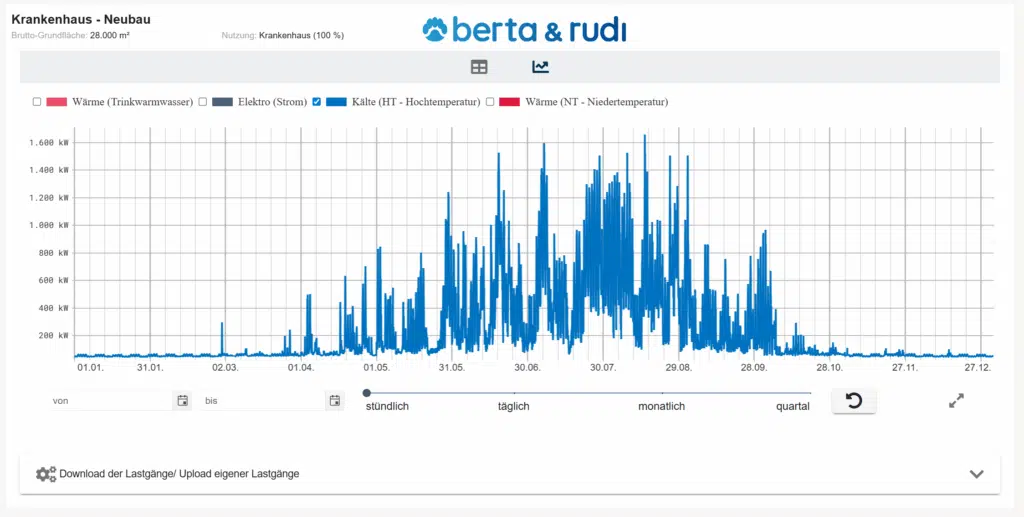1024x517 pixels.
Task: Click the 'von' start date field
Action: coord(110,401)
